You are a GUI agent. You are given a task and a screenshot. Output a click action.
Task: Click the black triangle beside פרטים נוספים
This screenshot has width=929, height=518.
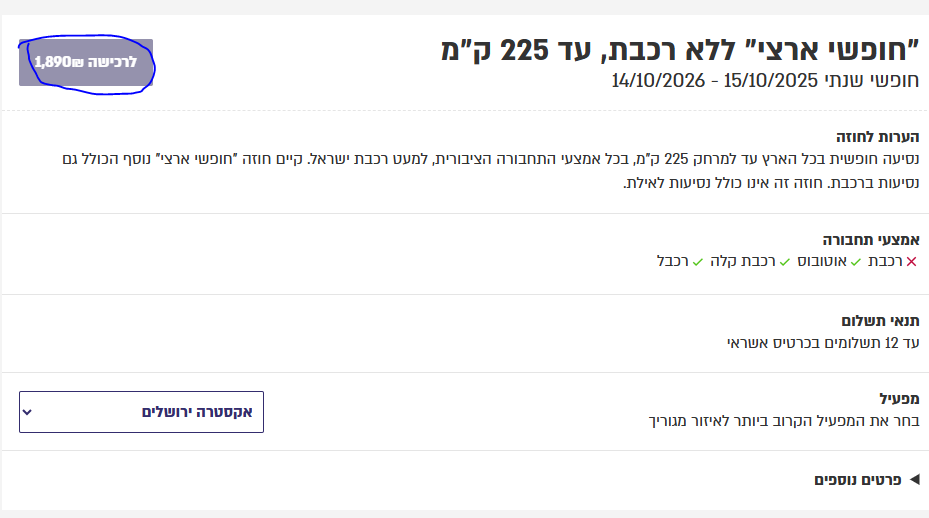coord(913,480)
